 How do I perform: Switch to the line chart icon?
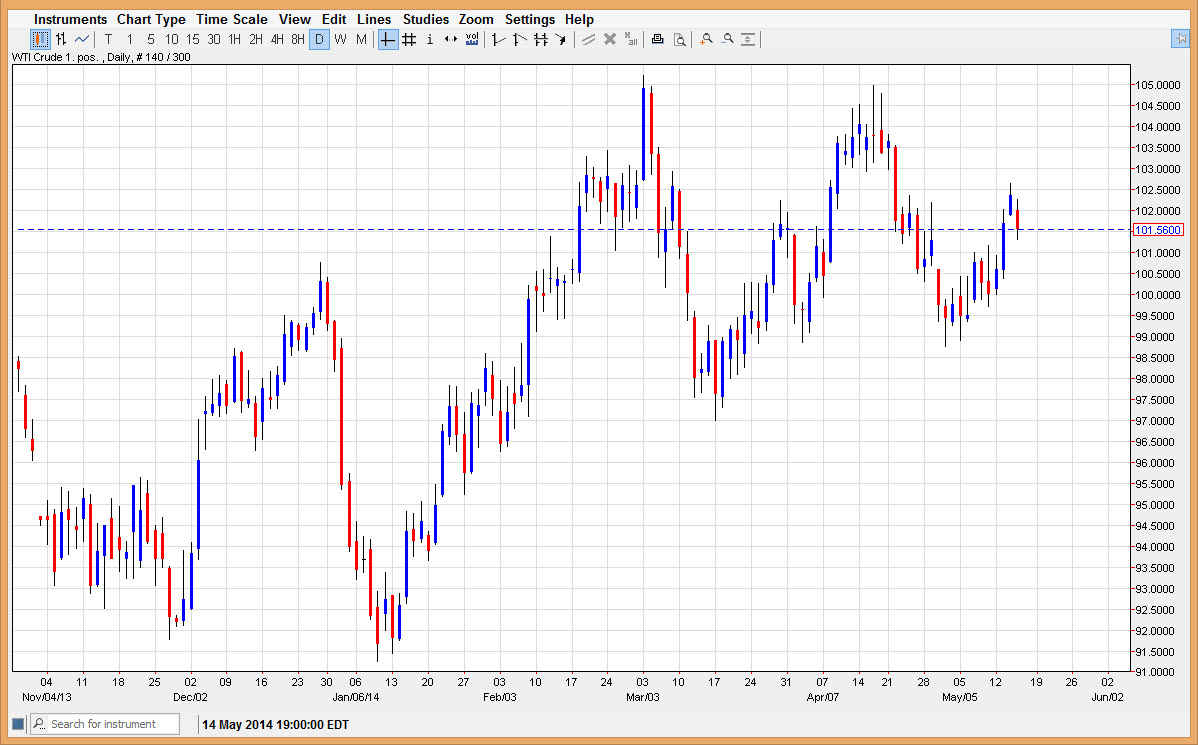[82, 39]
